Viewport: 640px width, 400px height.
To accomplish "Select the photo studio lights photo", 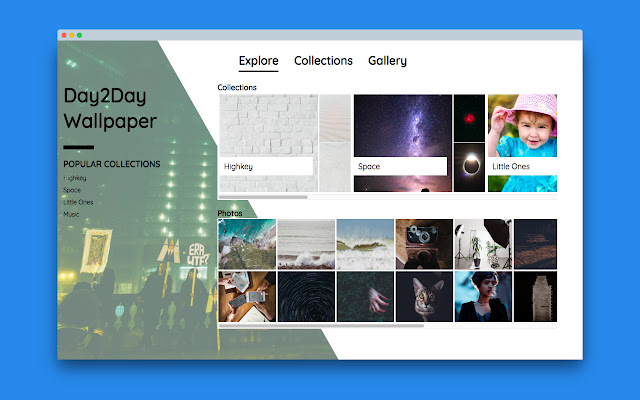I will (483, 244).
